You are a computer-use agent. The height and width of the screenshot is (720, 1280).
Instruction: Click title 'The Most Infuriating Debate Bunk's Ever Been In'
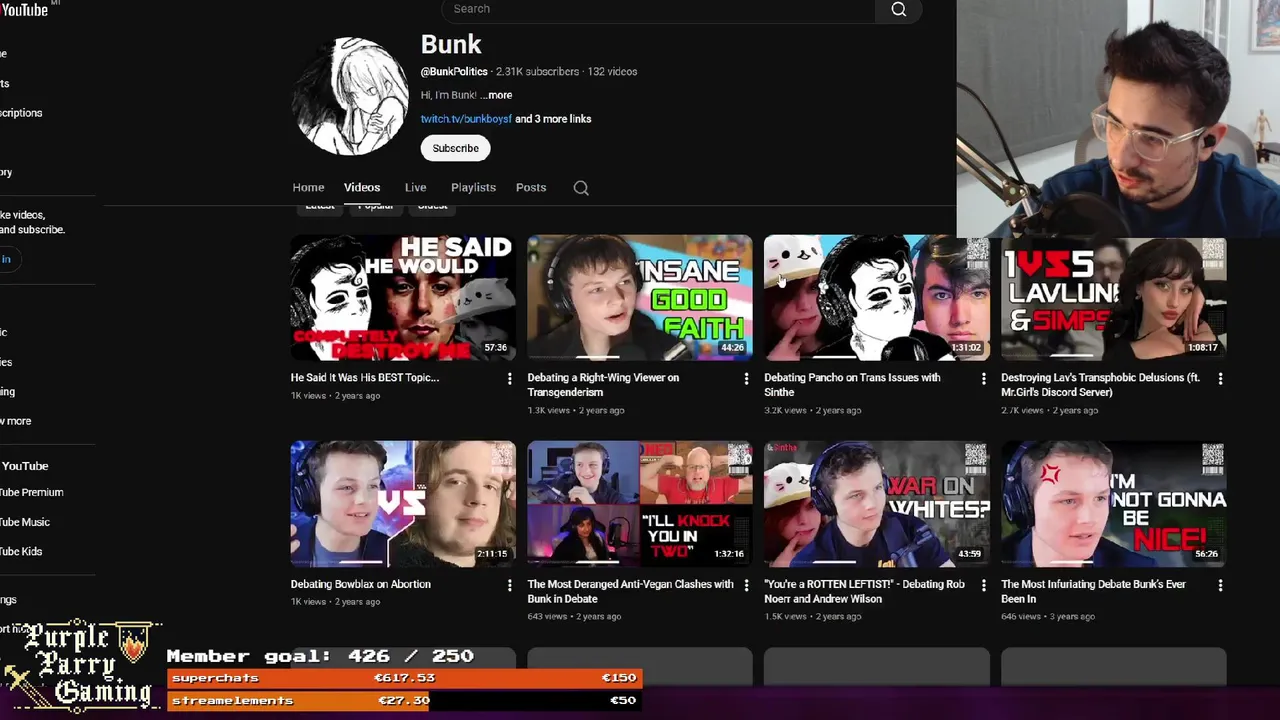coord(1093,591)
